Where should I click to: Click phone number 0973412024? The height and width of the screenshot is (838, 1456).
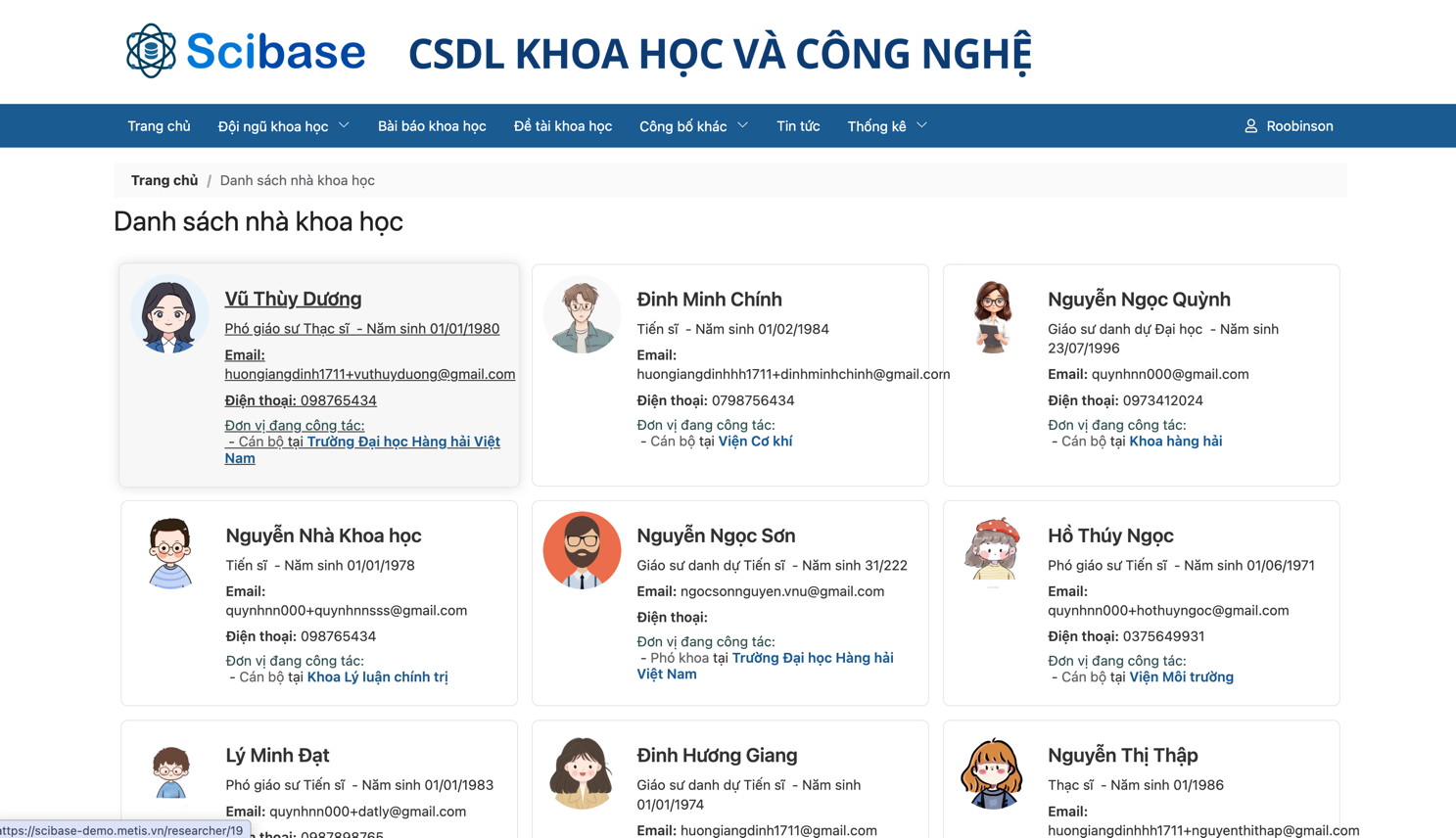coord(1163,400)
